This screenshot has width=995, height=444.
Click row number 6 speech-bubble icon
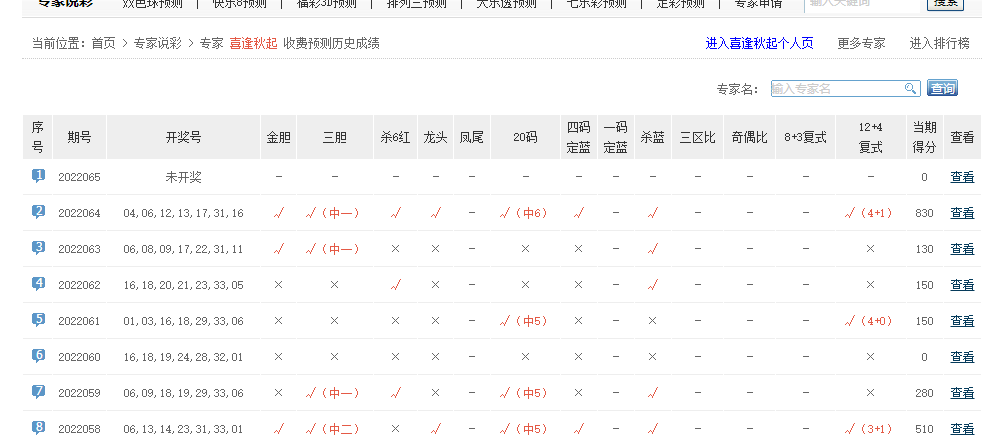click(38, 356)
